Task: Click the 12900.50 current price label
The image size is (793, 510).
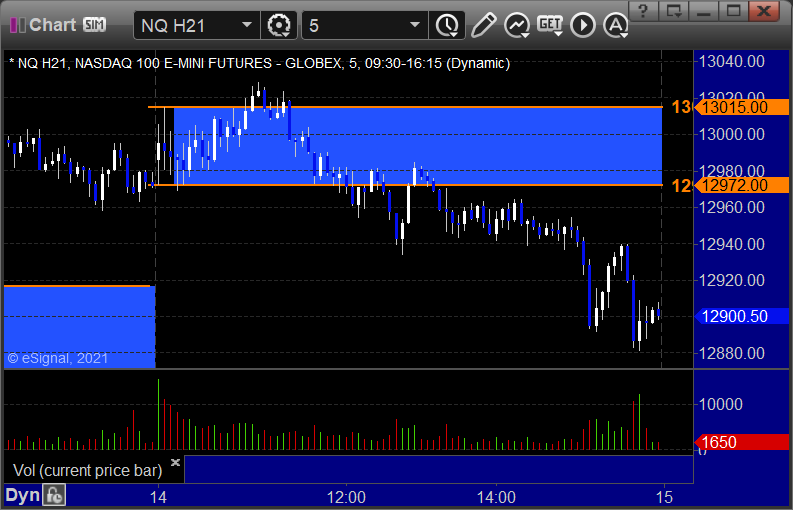Action: (741, 316)
